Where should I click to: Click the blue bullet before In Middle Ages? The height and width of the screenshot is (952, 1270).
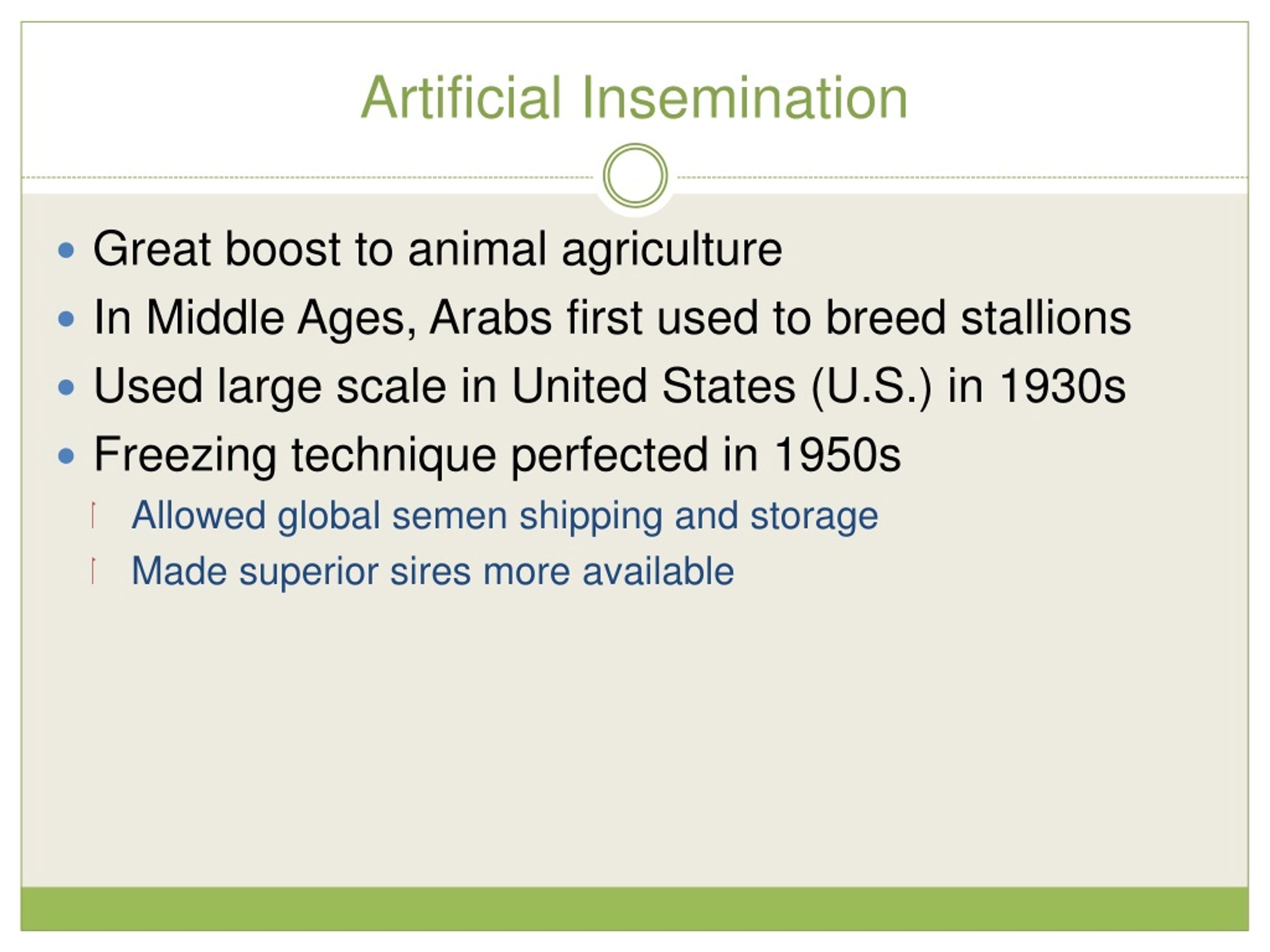coord(66,318)
